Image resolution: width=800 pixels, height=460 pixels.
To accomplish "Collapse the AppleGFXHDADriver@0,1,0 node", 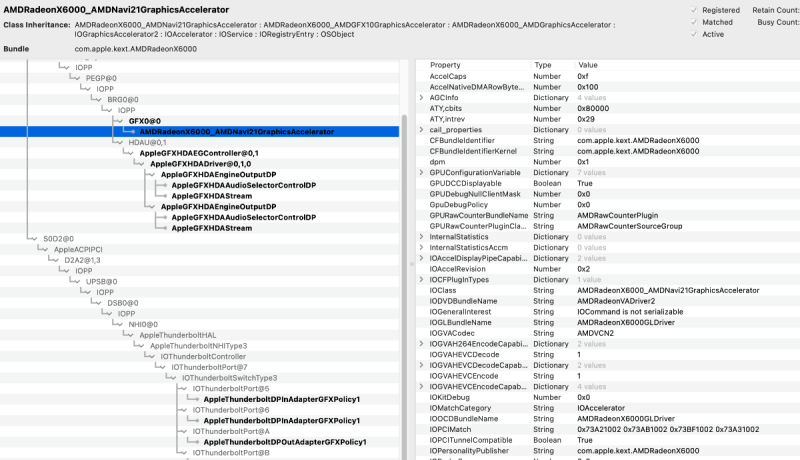I will point(141,164).
